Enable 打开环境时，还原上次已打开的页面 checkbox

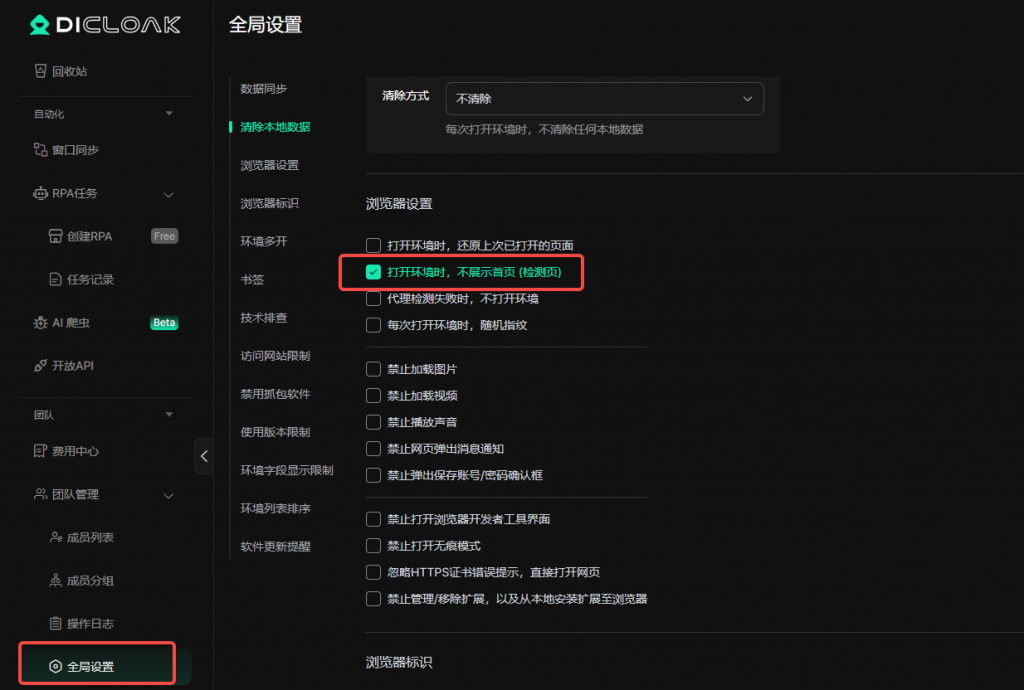click(x=374, y=245)
